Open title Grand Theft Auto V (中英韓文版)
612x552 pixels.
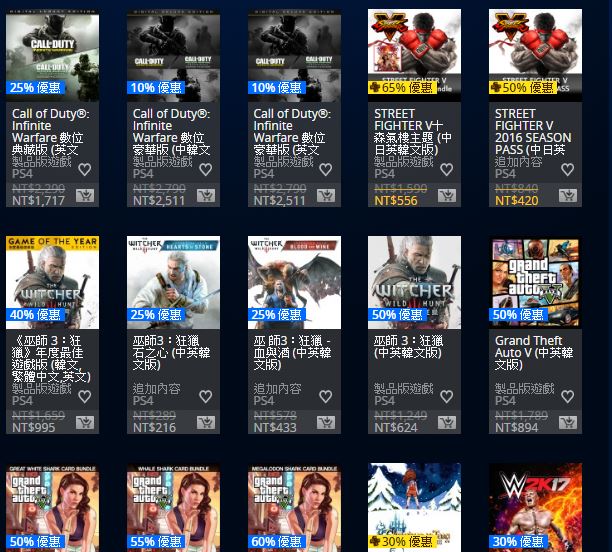point(534,353)
